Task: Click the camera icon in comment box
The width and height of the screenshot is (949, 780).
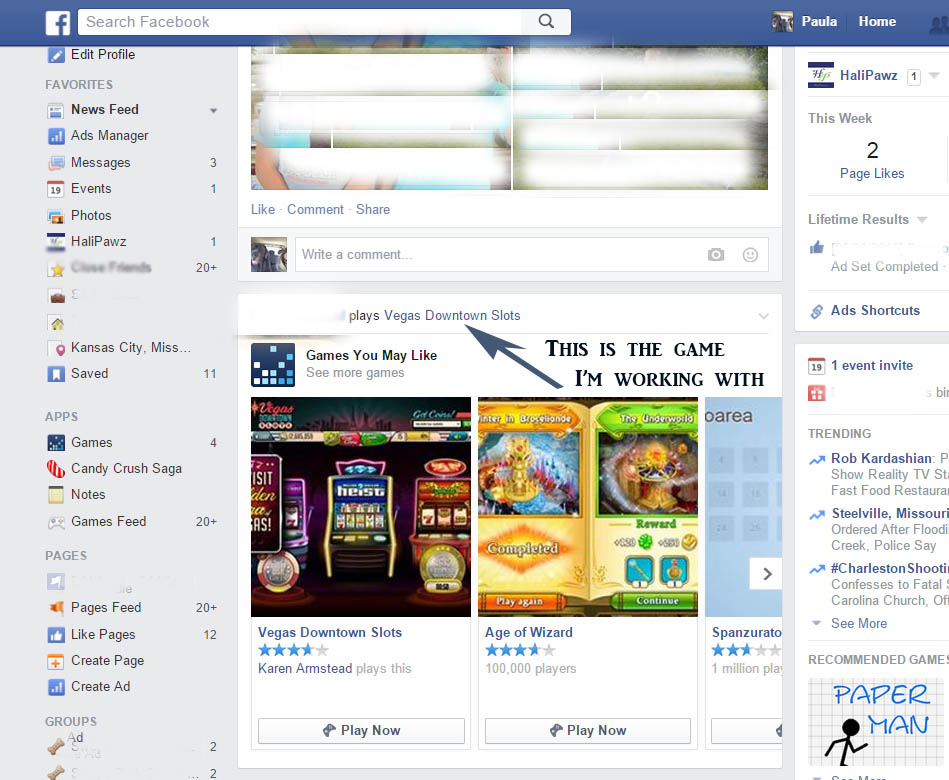Action: click(716, 255)
